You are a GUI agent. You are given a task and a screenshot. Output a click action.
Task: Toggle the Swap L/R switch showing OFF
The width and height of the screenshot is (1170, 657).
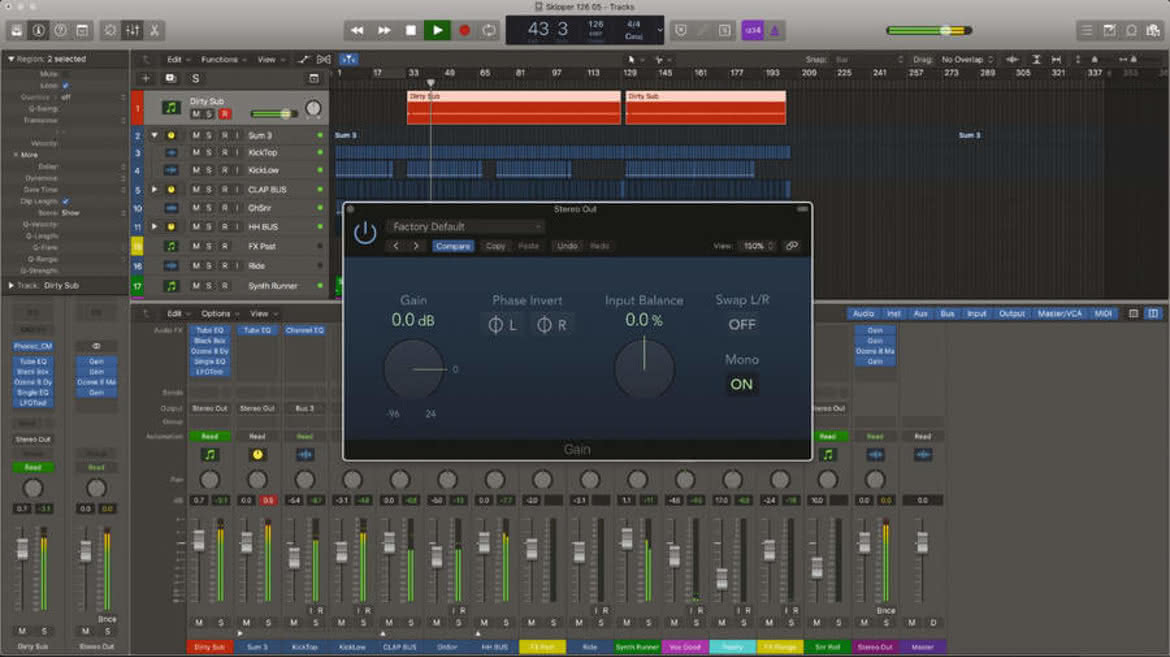742,325
